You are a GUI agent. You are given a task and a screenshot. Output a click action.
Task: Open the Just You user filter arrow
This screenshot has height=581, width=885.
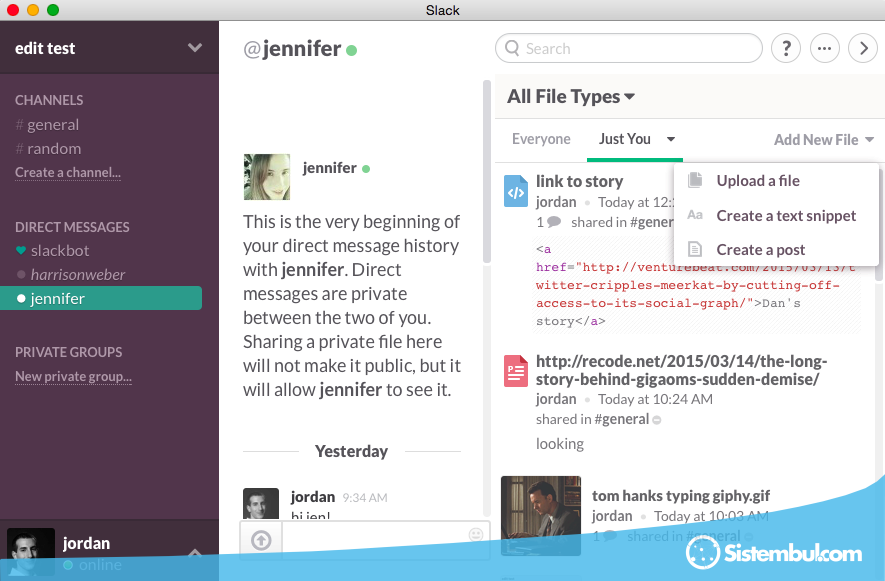[671, 139]
